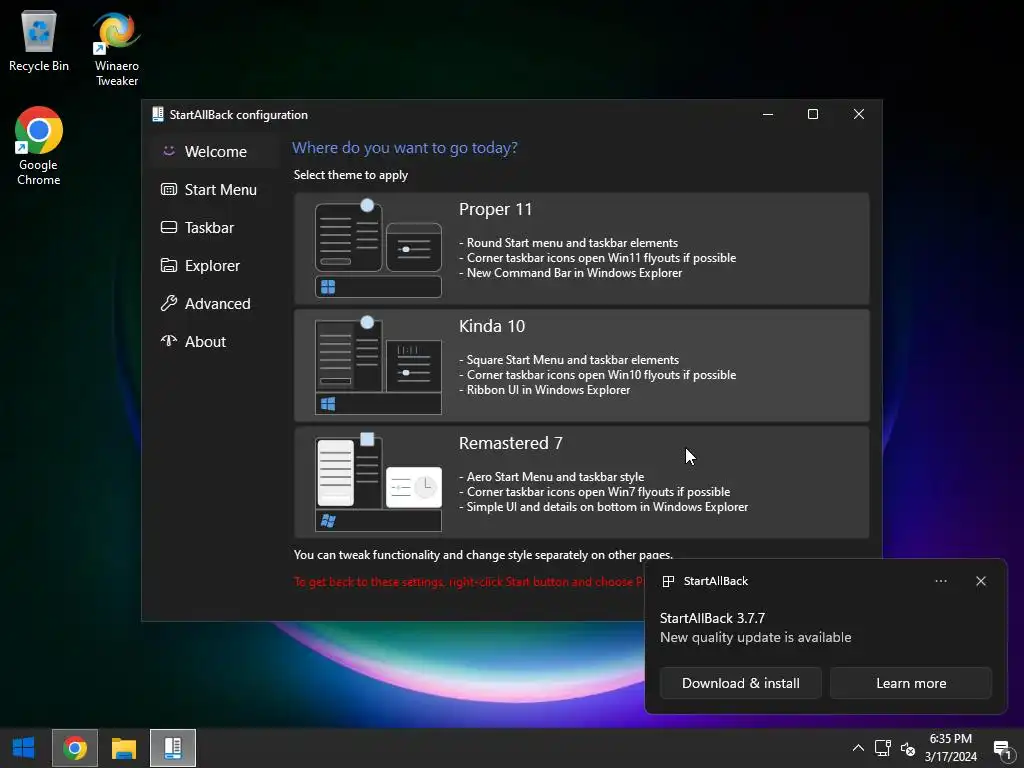Click the About sidebar icon
The image size is (1024, 768).
pos(168,341)
